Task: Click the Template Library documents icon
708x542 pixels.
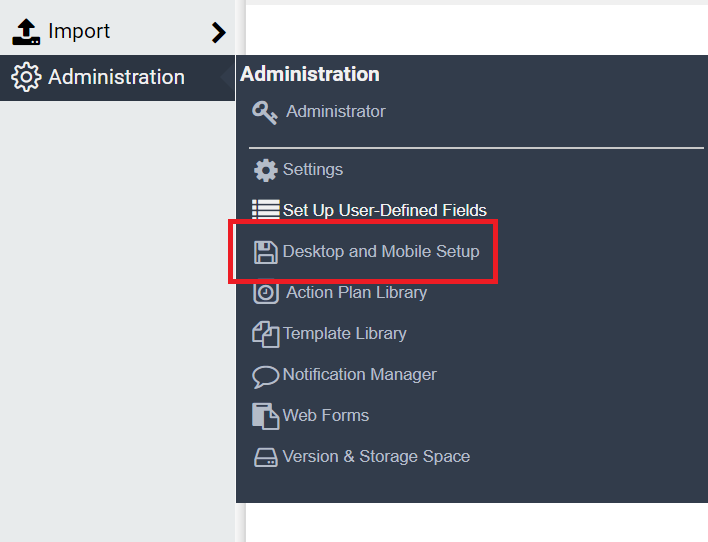Action: click(266, 334)
